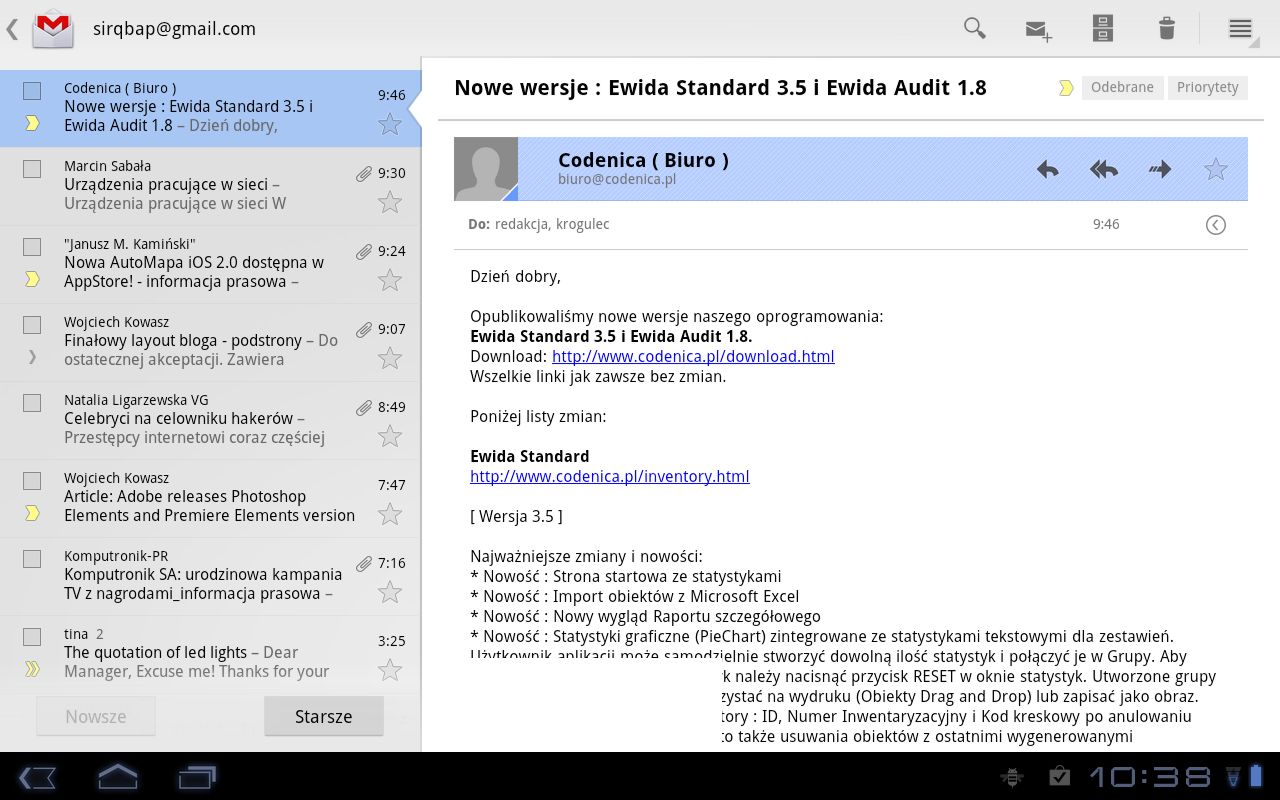Click the Nowsze button
The image size is (1280, 800).
click(96, 716)
